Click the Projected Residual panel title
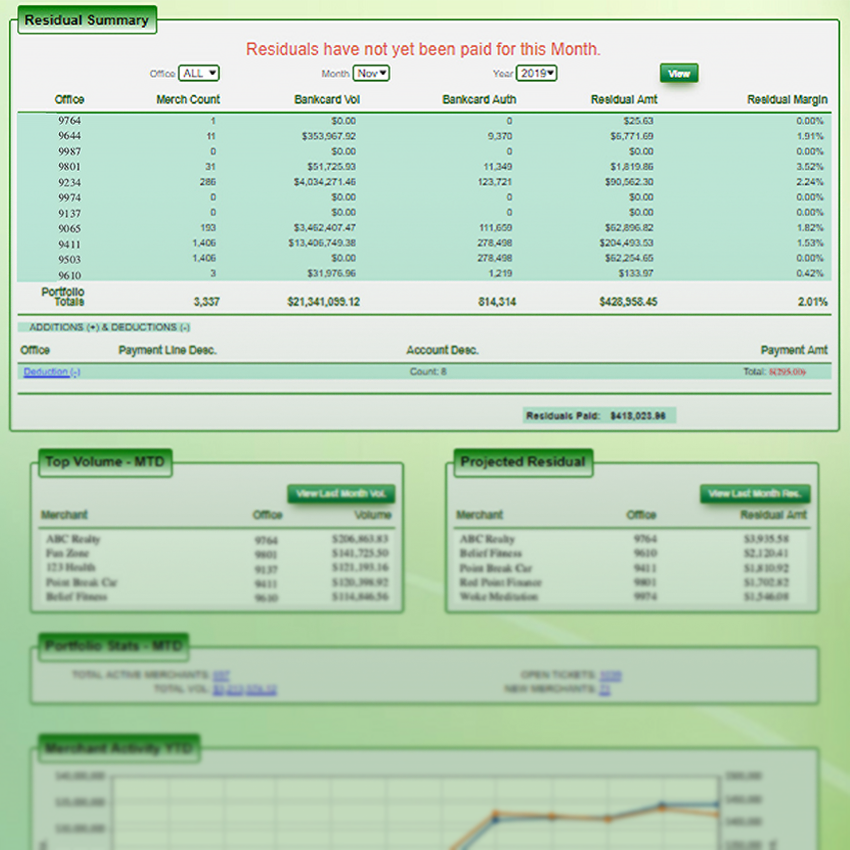Image resolution: width=850 pixels, height=850 pixels. (523, 462)
